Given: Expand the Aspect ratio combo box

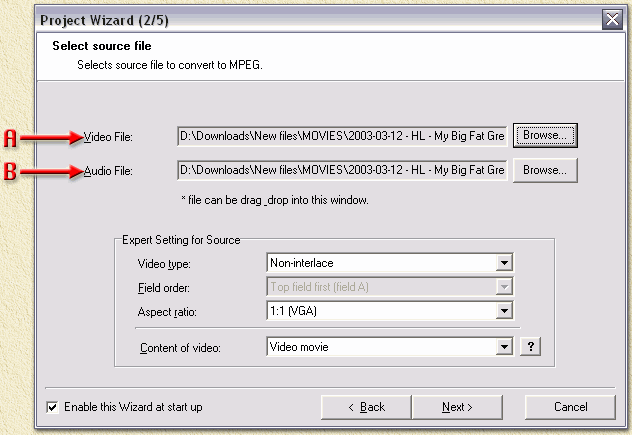Looking at the screenshot, I should pos(389,311).
